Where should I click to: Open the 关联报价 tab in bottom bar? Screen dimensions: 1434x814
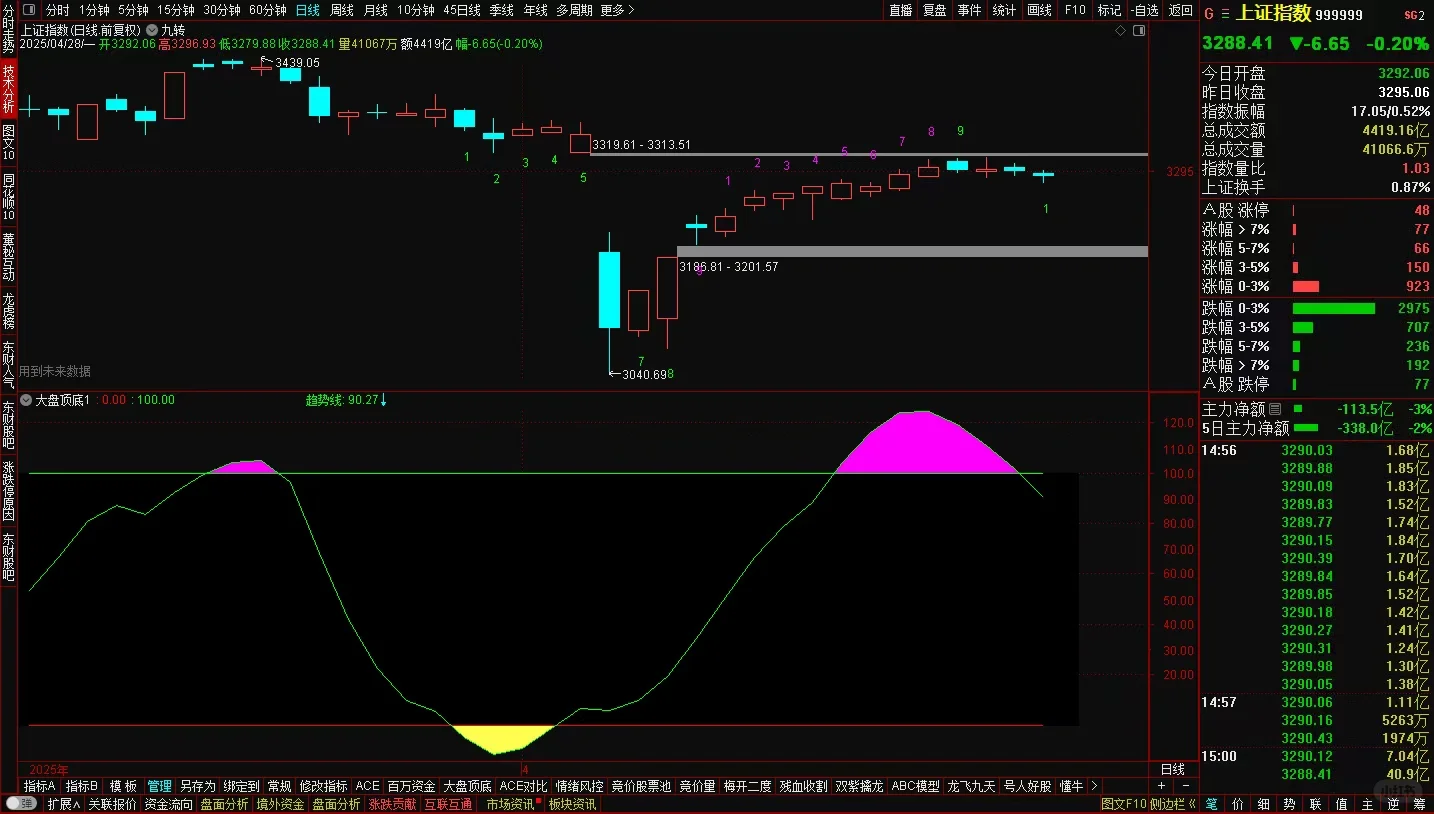point(112,804)
